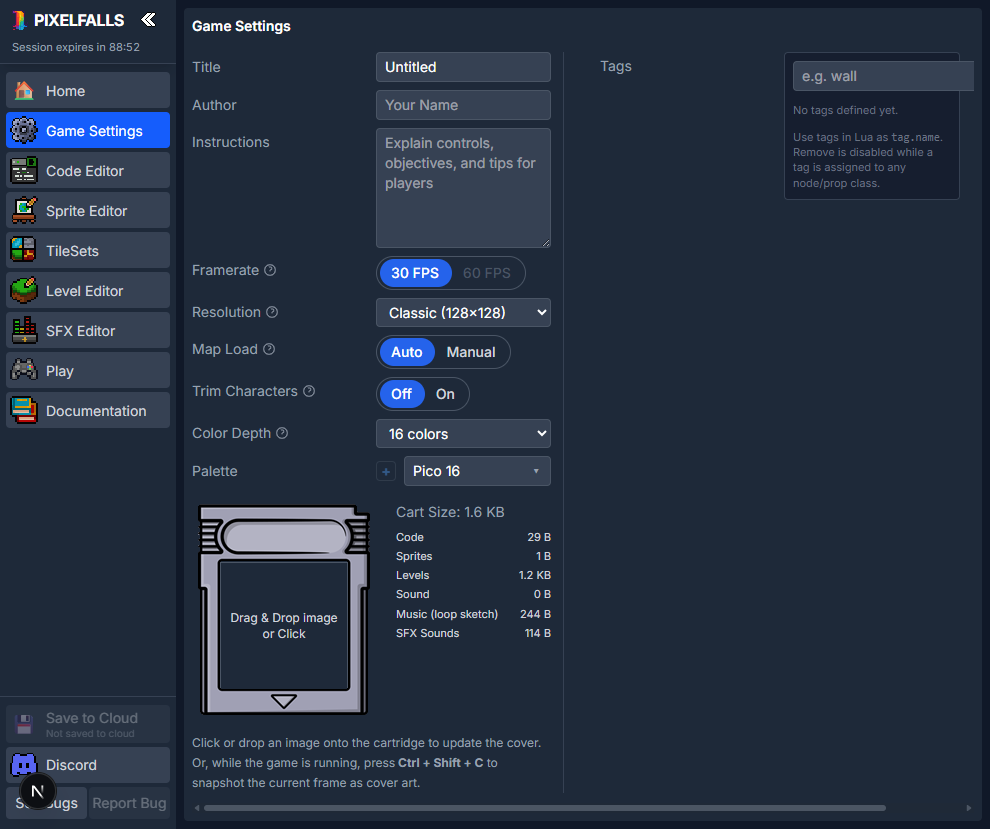990x829 pixels.
Task: Go to Level Editor
Action: (88, 290)
